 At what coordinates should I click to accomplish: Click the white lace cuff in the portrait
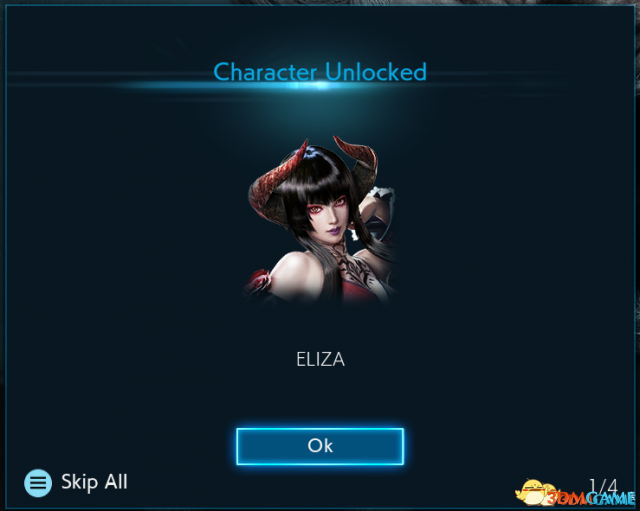coord(384,194)
